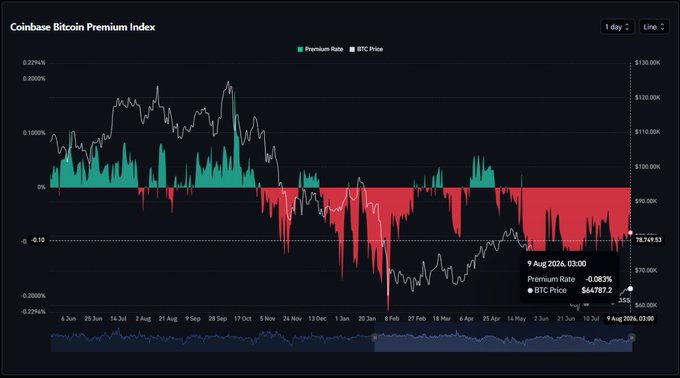680x378 pixels.
Task: Open the Line chart type dropdown
Action: (654, 27)
